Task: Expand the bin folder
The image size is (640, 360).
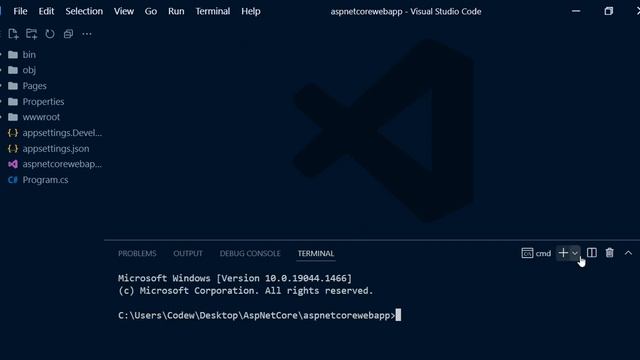Action: point(29,55)
